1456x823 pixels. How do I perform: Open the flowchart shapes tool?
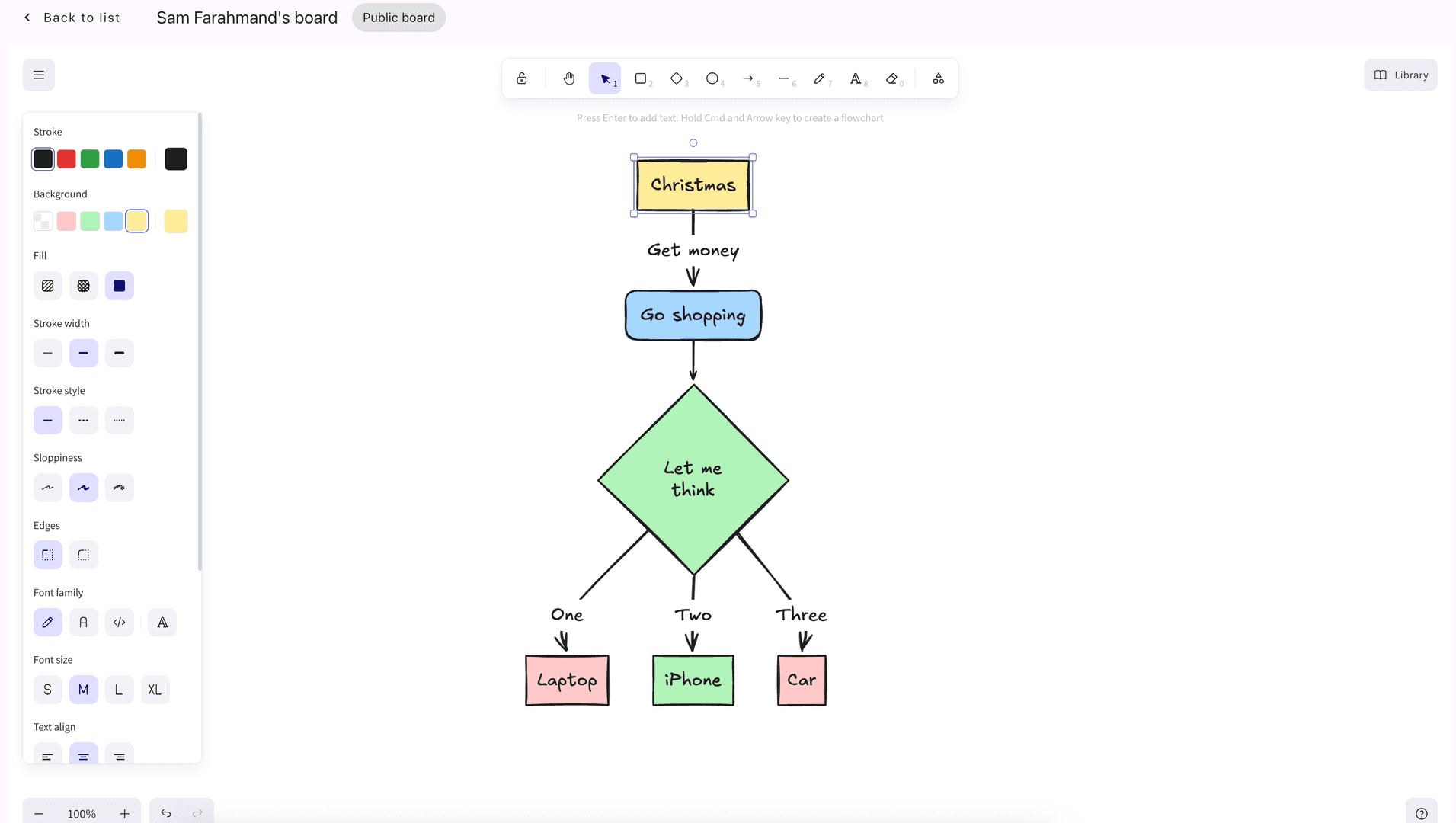pos(938,78)
